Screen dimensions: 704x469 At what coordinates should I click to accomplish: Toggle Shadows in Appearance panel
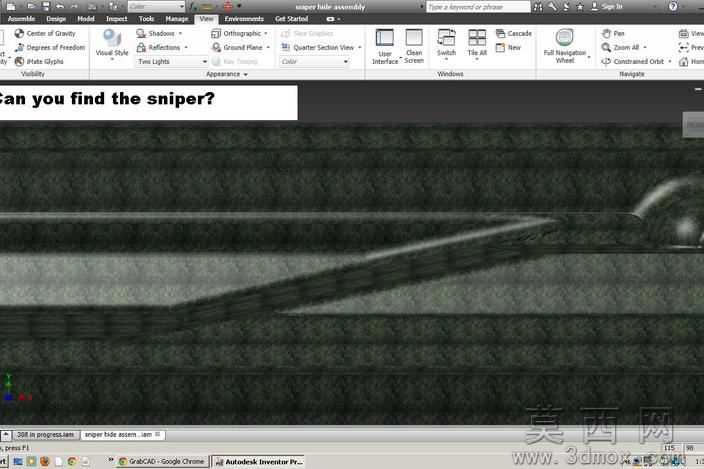coord(155,33)
